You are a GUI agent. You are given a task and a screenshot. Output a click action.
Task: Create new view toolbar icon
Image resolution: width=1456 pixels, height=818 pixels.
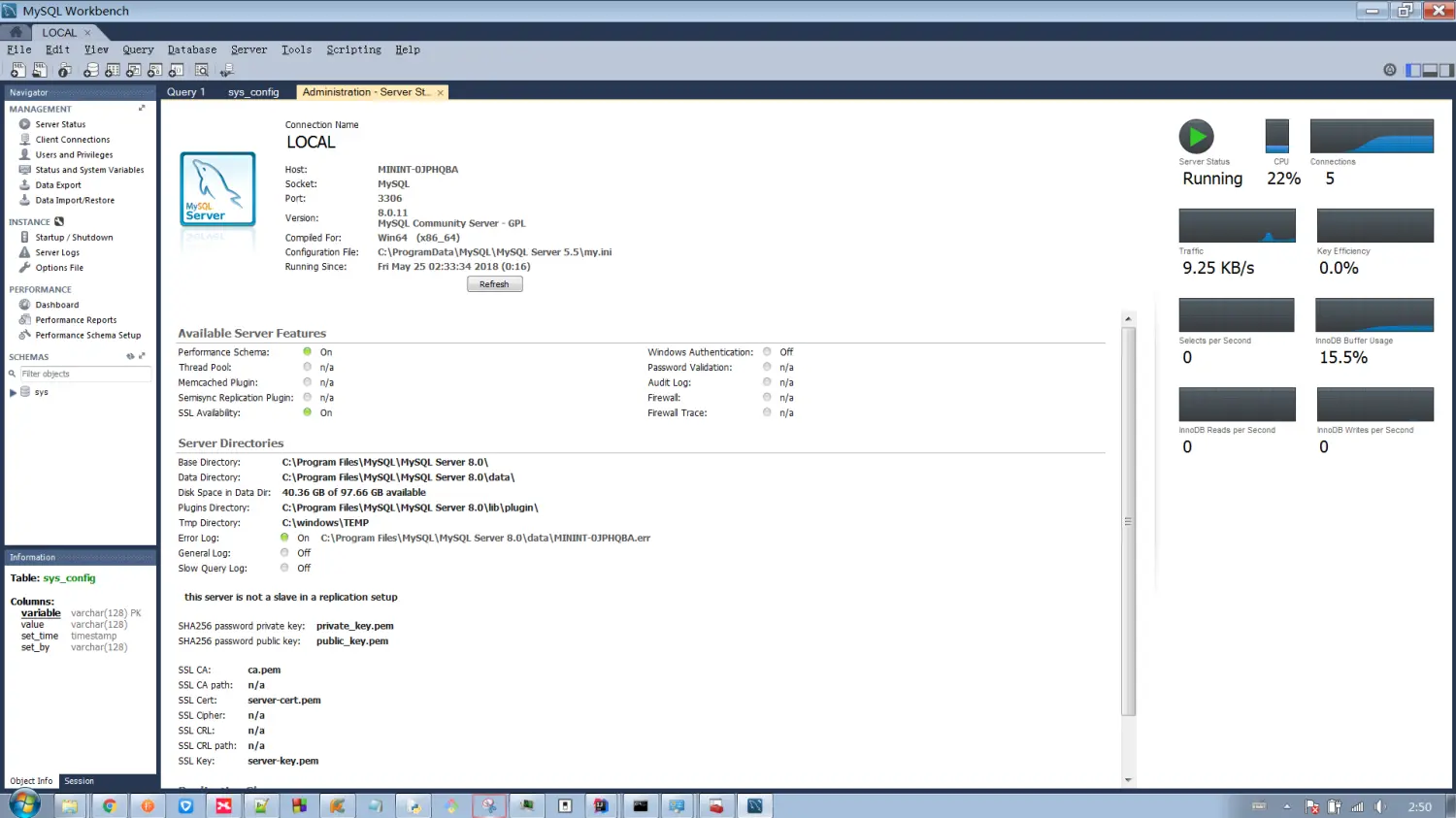pos(134,70)
